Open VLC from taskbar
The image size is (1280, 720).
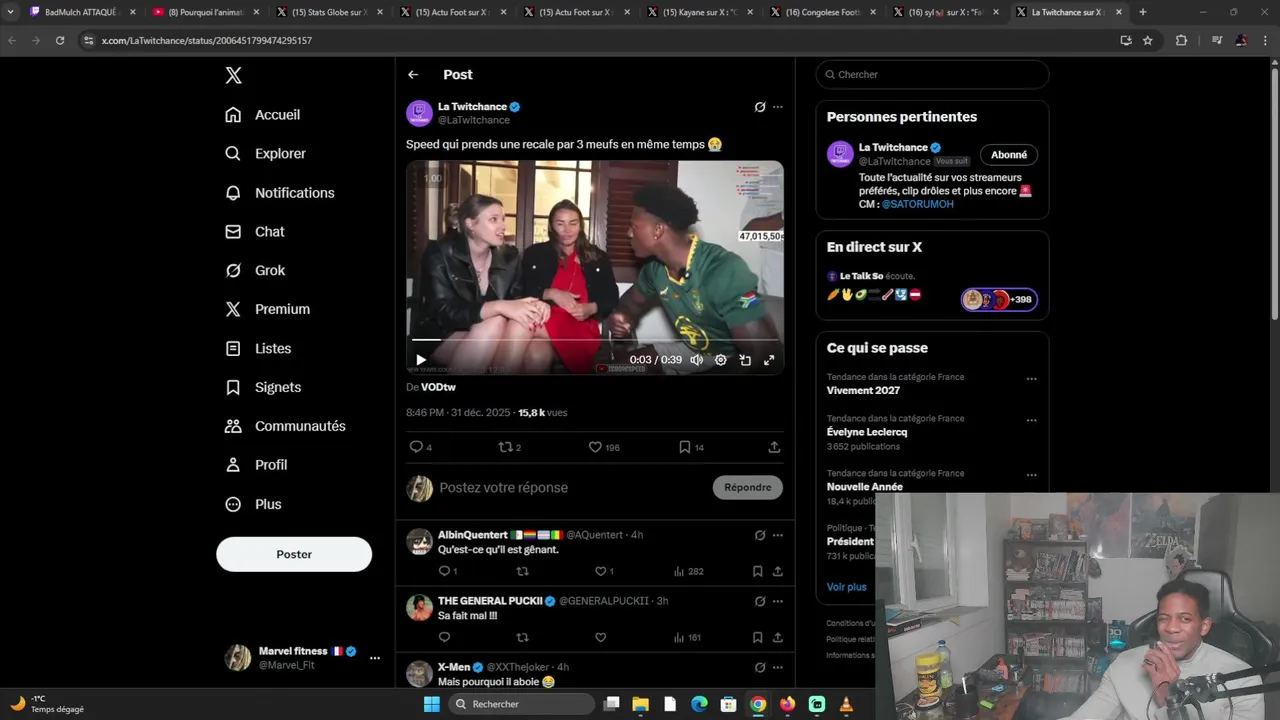[x=846, y=704]
